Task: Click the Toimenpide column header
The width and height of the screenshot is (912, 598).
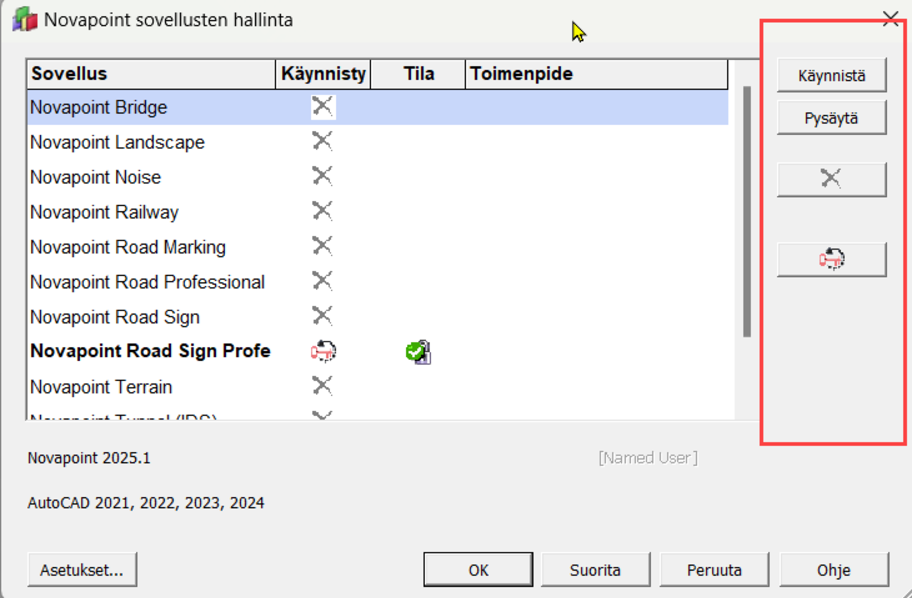Action: (x=597, y=74)
